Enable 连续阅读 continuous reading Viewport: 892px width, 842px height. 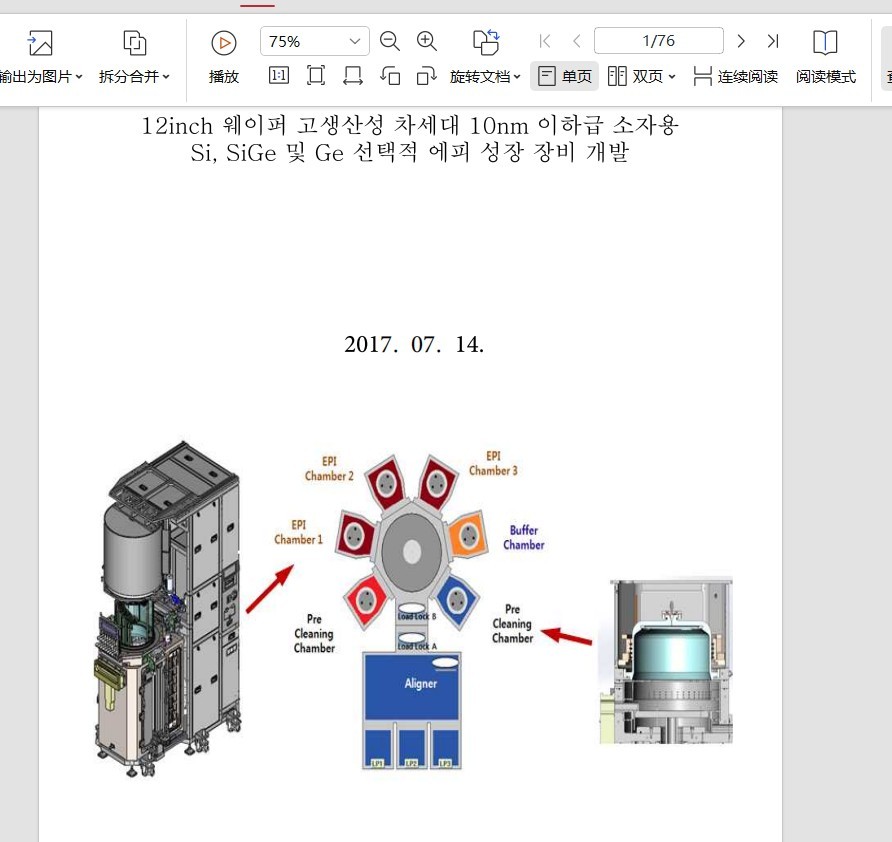pyautogui.click(x=736, y=76)
